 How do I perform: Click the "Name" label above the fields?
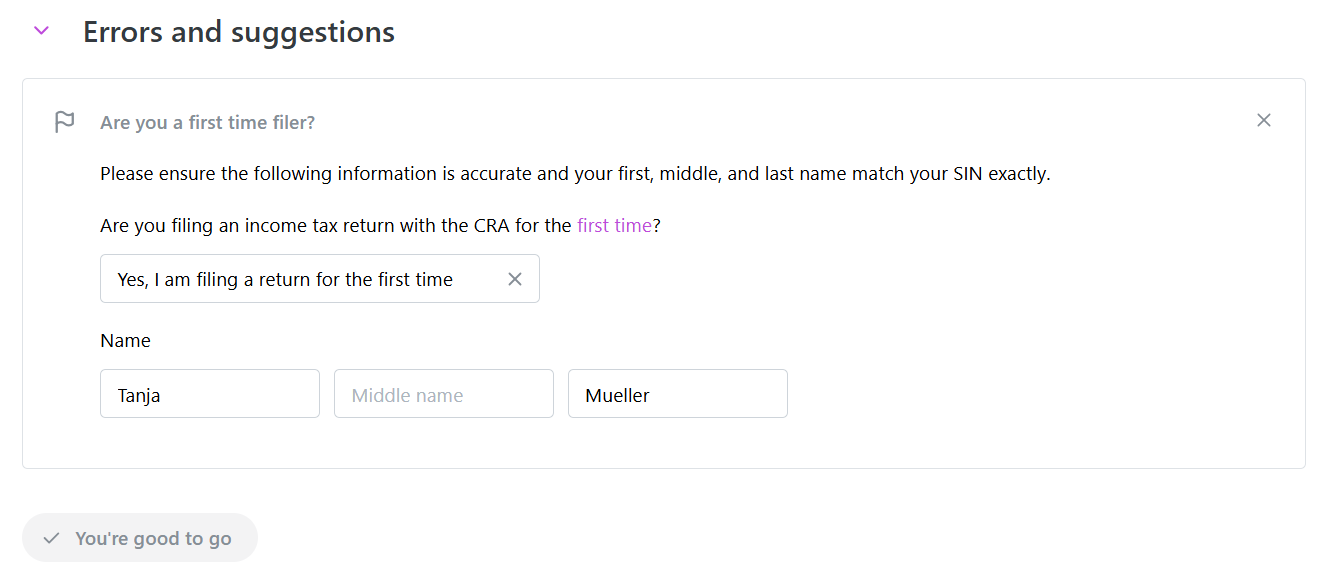pos(125,341)
